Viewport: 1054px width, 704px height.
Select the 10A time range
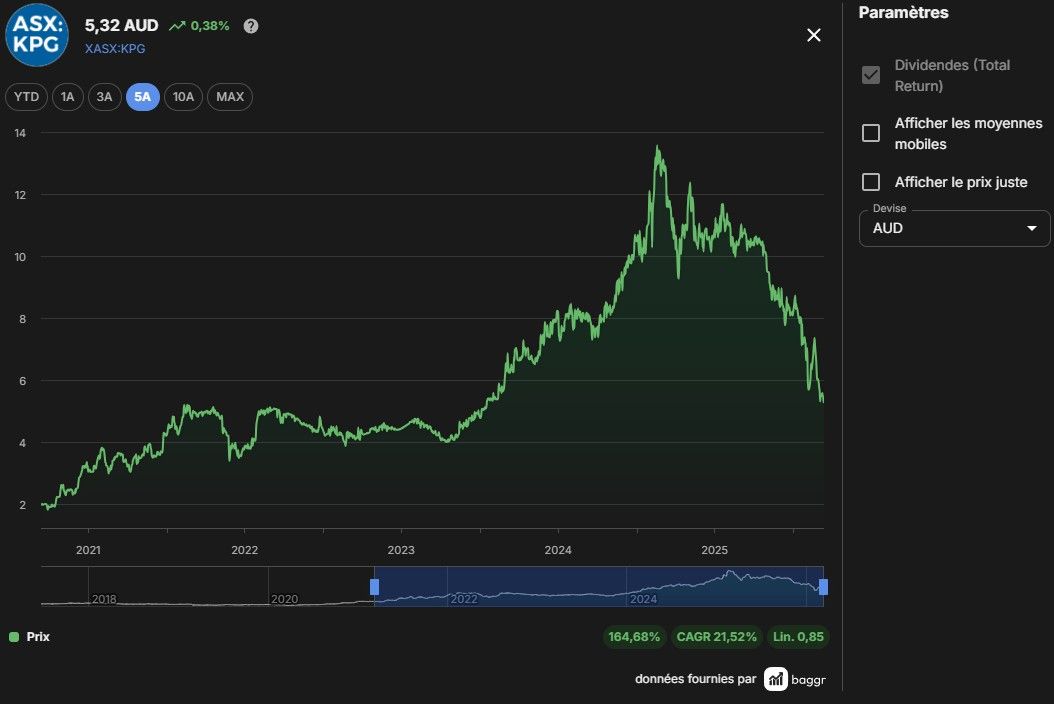pos(183,97)
